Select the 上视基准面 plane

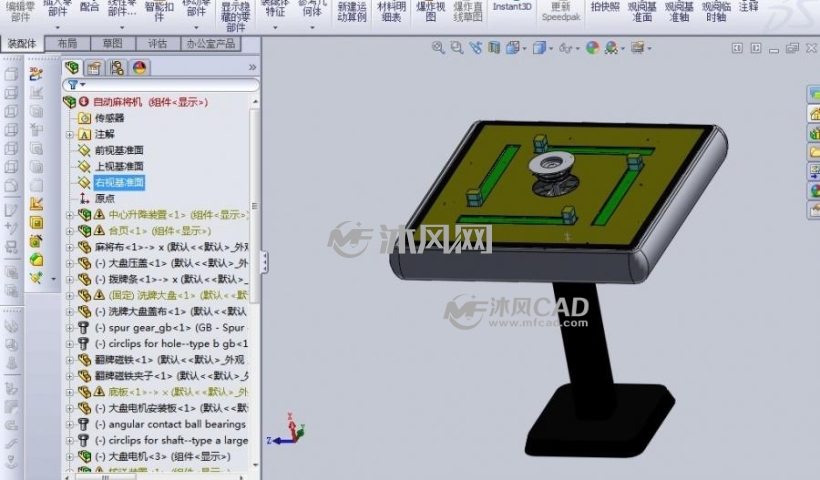tap(119, 166)
